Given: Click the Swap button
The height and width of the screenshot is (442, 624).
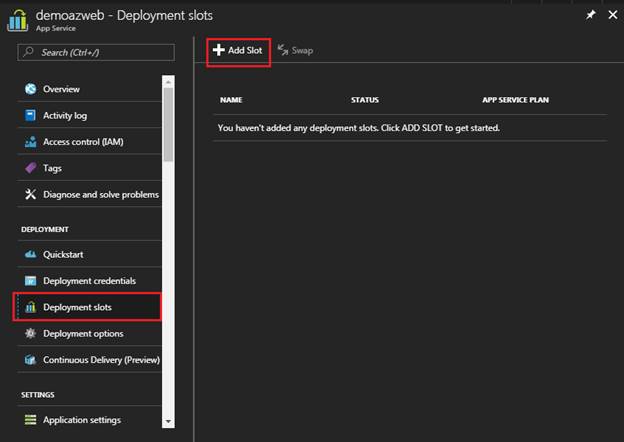Looking at the screenshot, I should coord(295,50).
